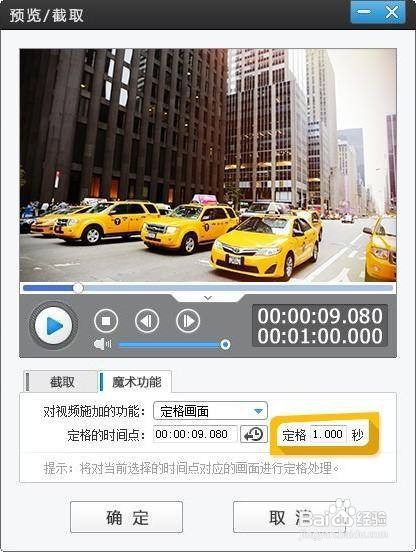Minimize the 预览/截取 dialog

(364, 12)
